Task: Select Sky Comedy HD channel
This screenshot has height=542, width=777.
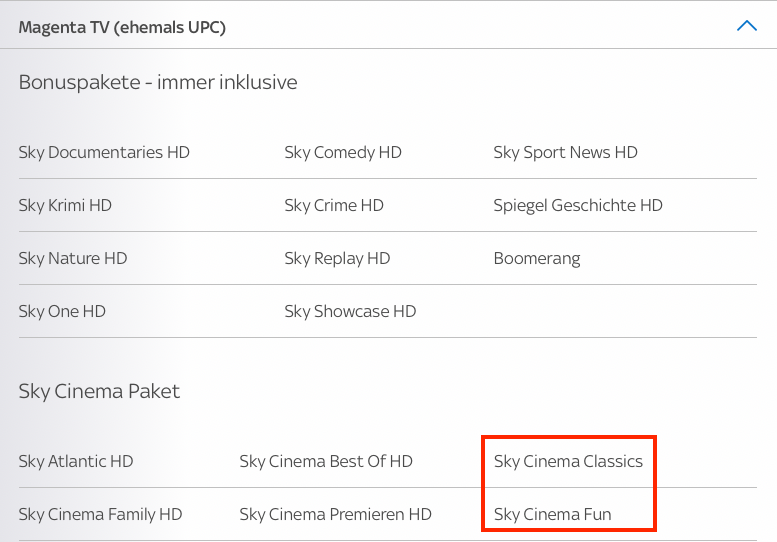Action: coord(343,152)
